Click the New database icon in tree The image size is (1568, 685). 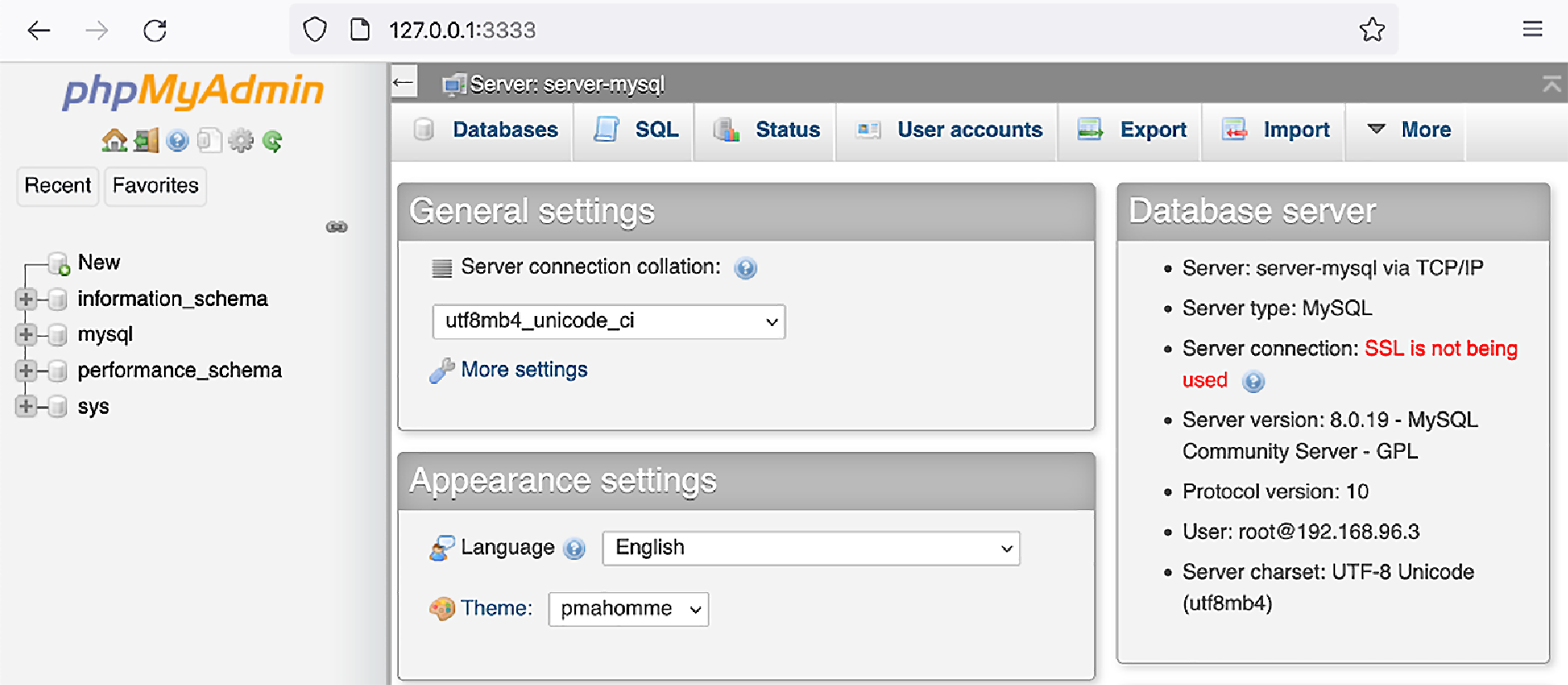click(59, 264)
